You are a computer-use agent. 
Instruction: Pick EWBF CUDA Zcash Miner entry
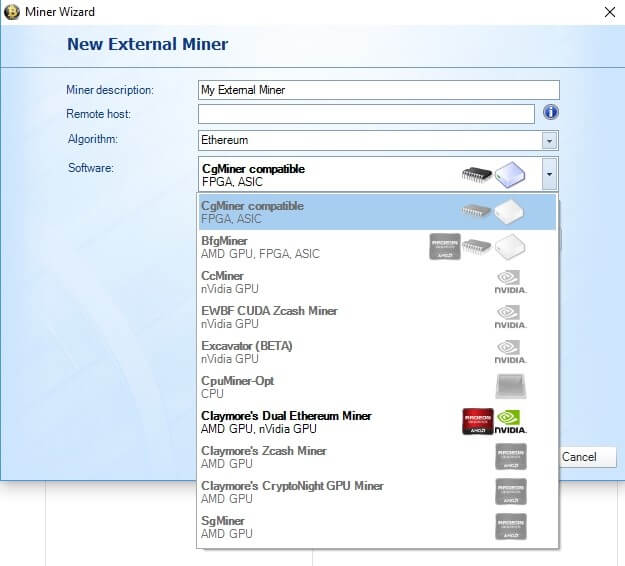tap(377, 317)
